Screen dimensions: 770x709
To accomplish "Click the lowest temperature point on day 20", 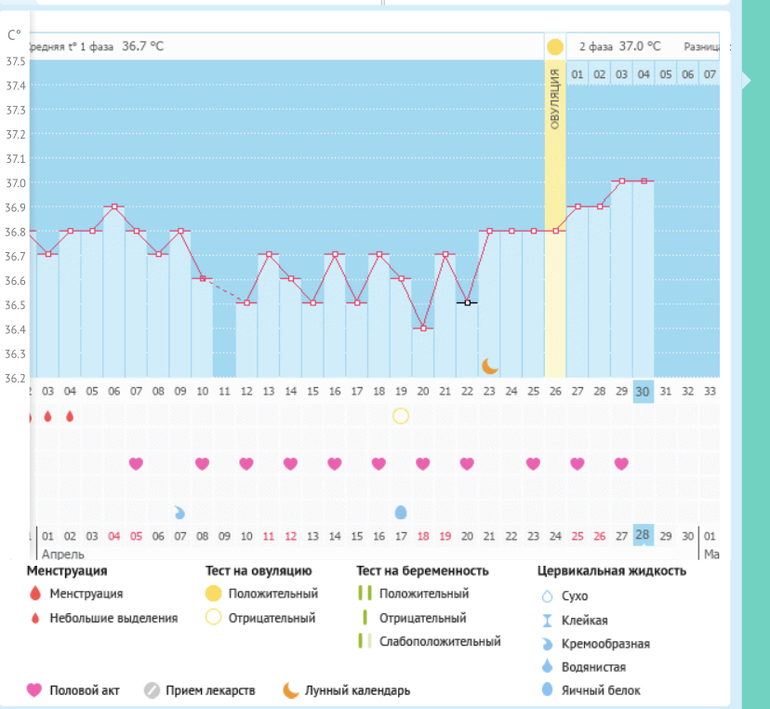I will (x=423, y=328).
